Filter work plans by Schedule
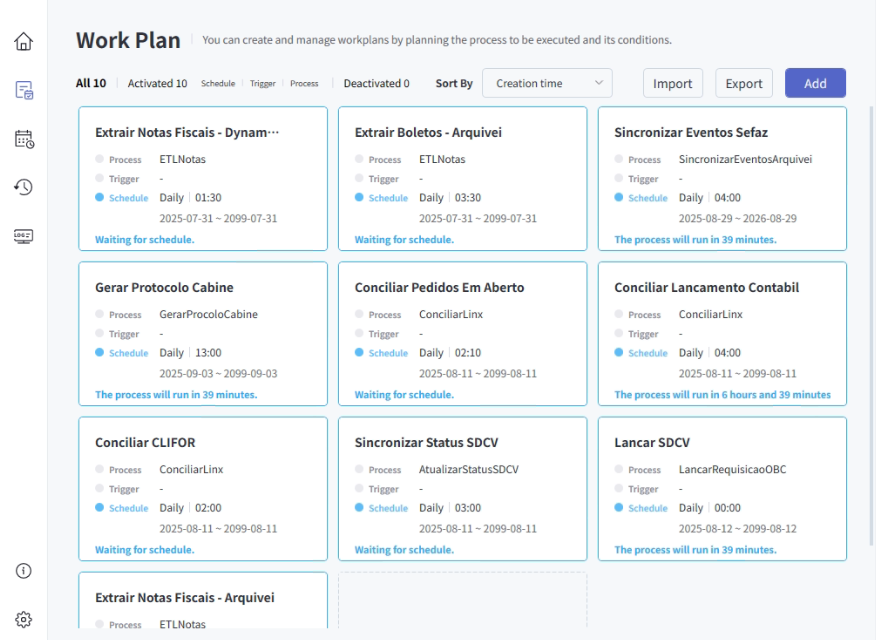The height and width of the screenshot is (640, 876). [x=218, y=84]
